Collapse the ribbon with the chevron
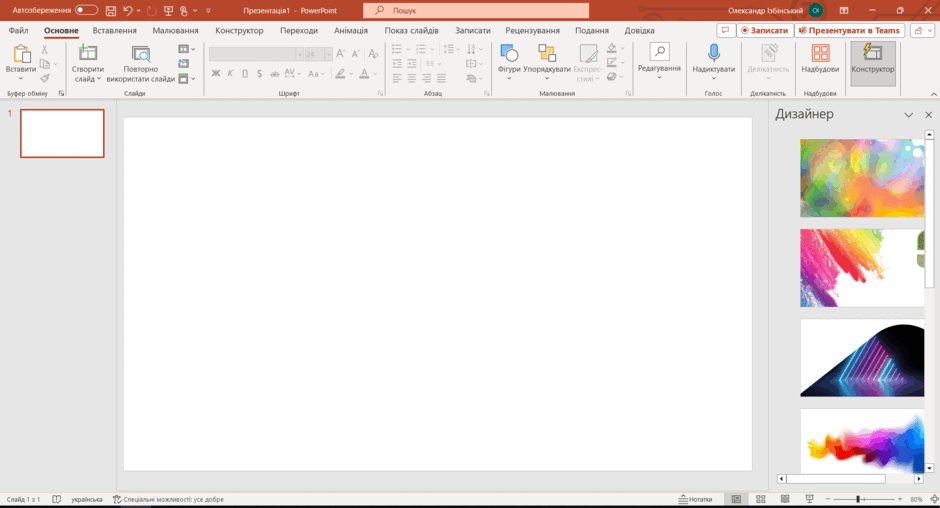 click(x=933, y=94)
